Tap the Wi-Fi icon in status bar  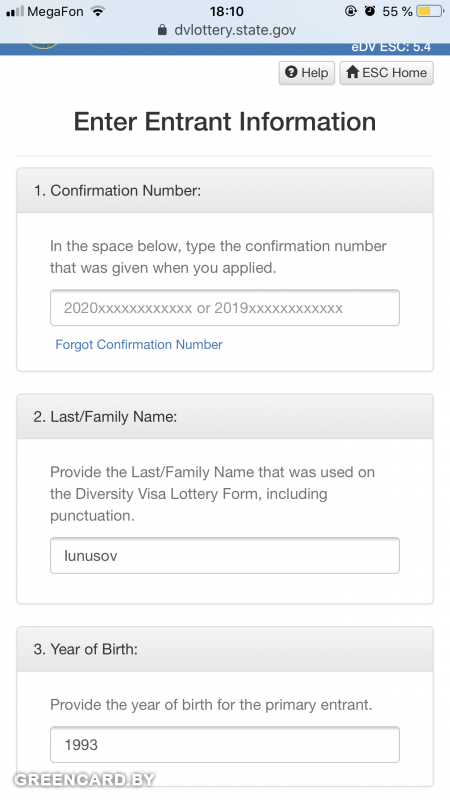click(98, 11)
